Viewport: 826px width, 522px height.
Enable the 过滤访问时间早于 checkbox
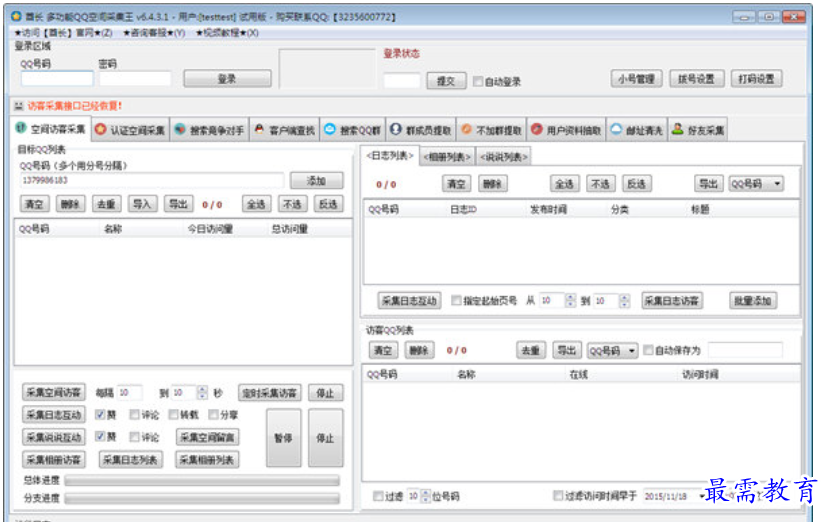point(558,496)
